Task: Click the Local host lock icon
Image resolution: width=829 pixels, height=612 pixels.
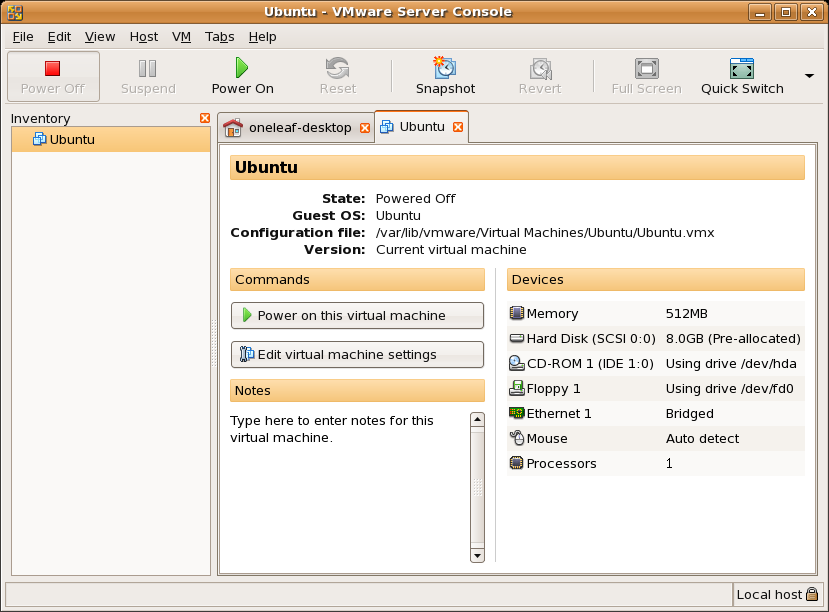Action: [812, 595]
